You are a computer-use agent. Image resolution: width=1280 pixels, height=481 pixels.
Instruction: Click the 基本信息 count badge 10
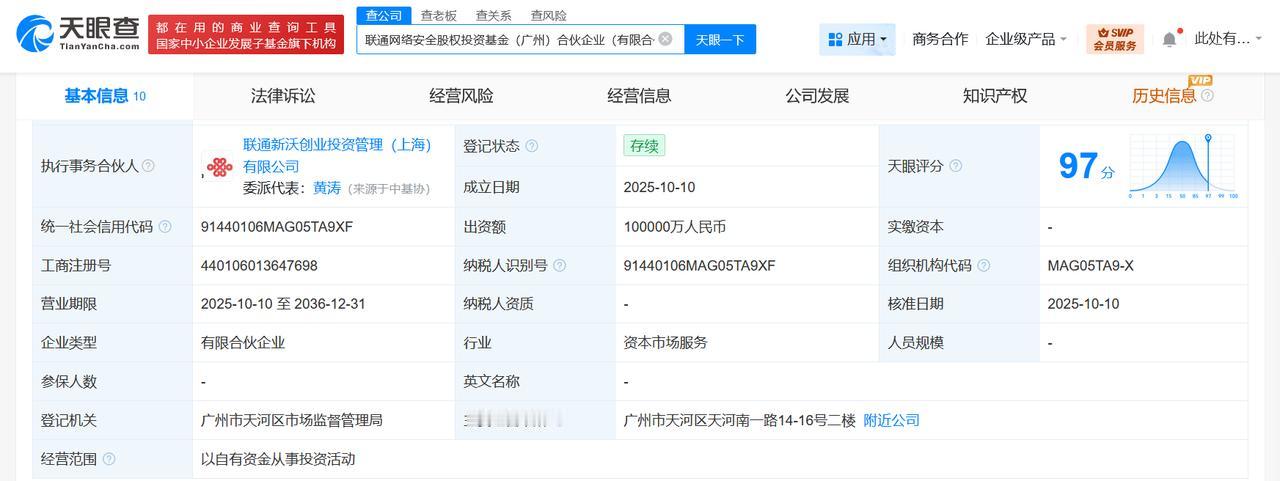pos(139,97)
